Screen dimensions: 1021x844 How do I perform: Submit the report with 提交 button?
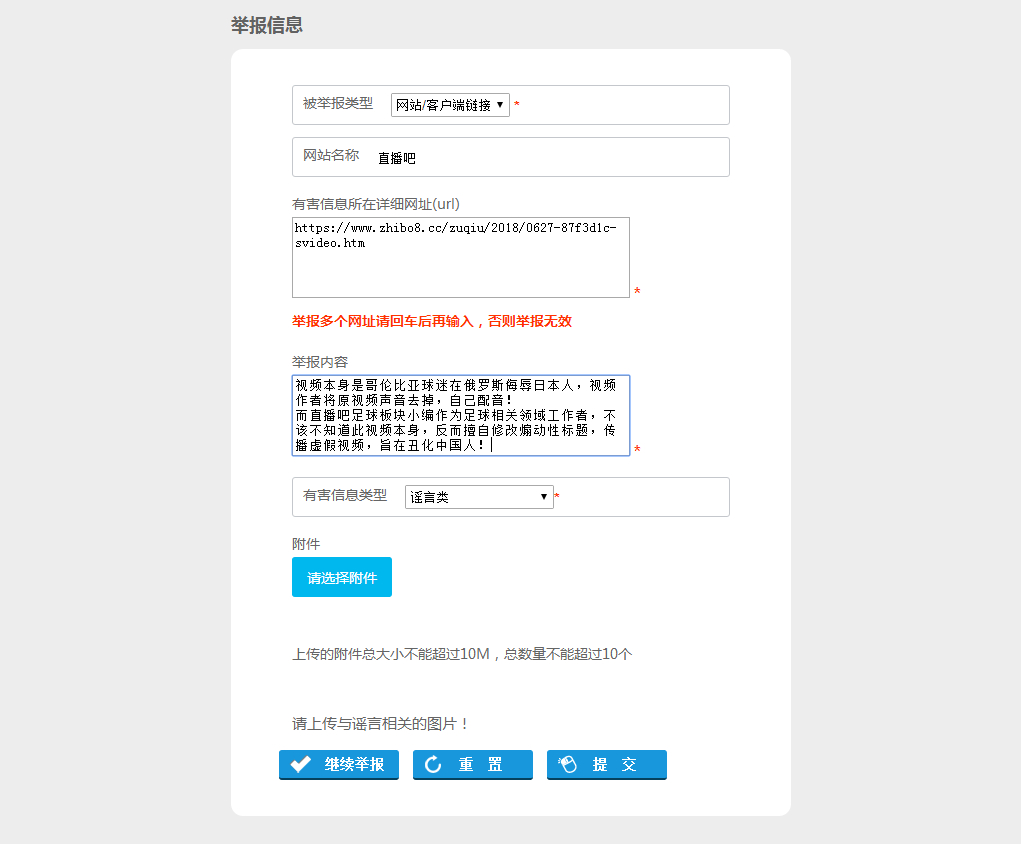coord(607,765)
